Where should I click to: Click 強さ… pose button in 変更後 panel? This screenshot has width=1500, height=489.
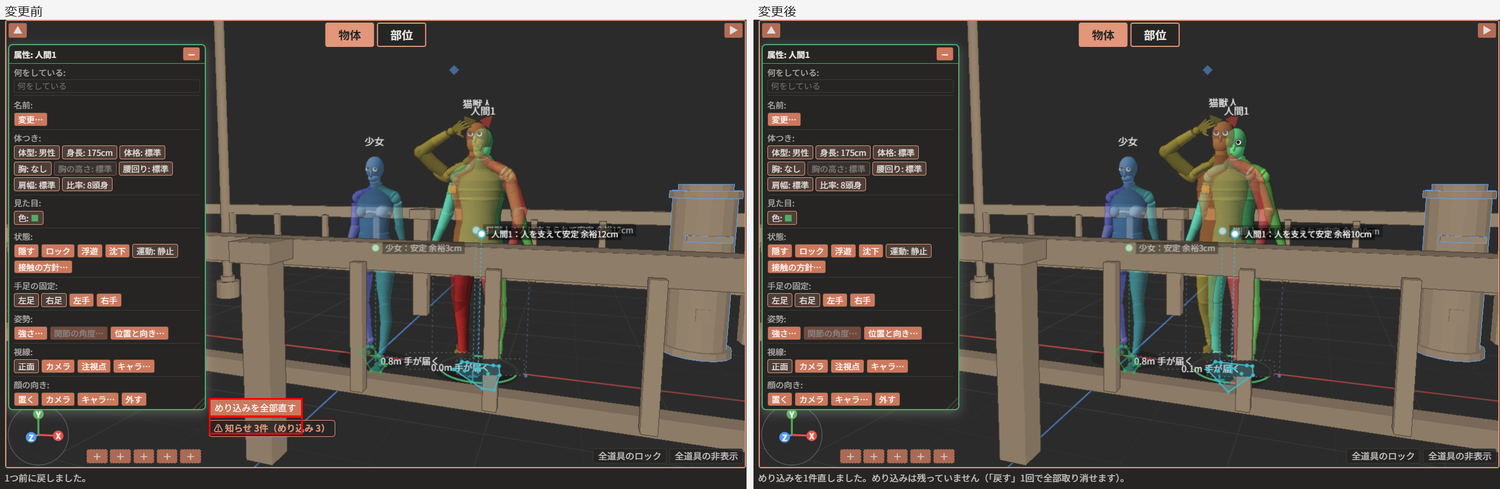pos(784,333)
